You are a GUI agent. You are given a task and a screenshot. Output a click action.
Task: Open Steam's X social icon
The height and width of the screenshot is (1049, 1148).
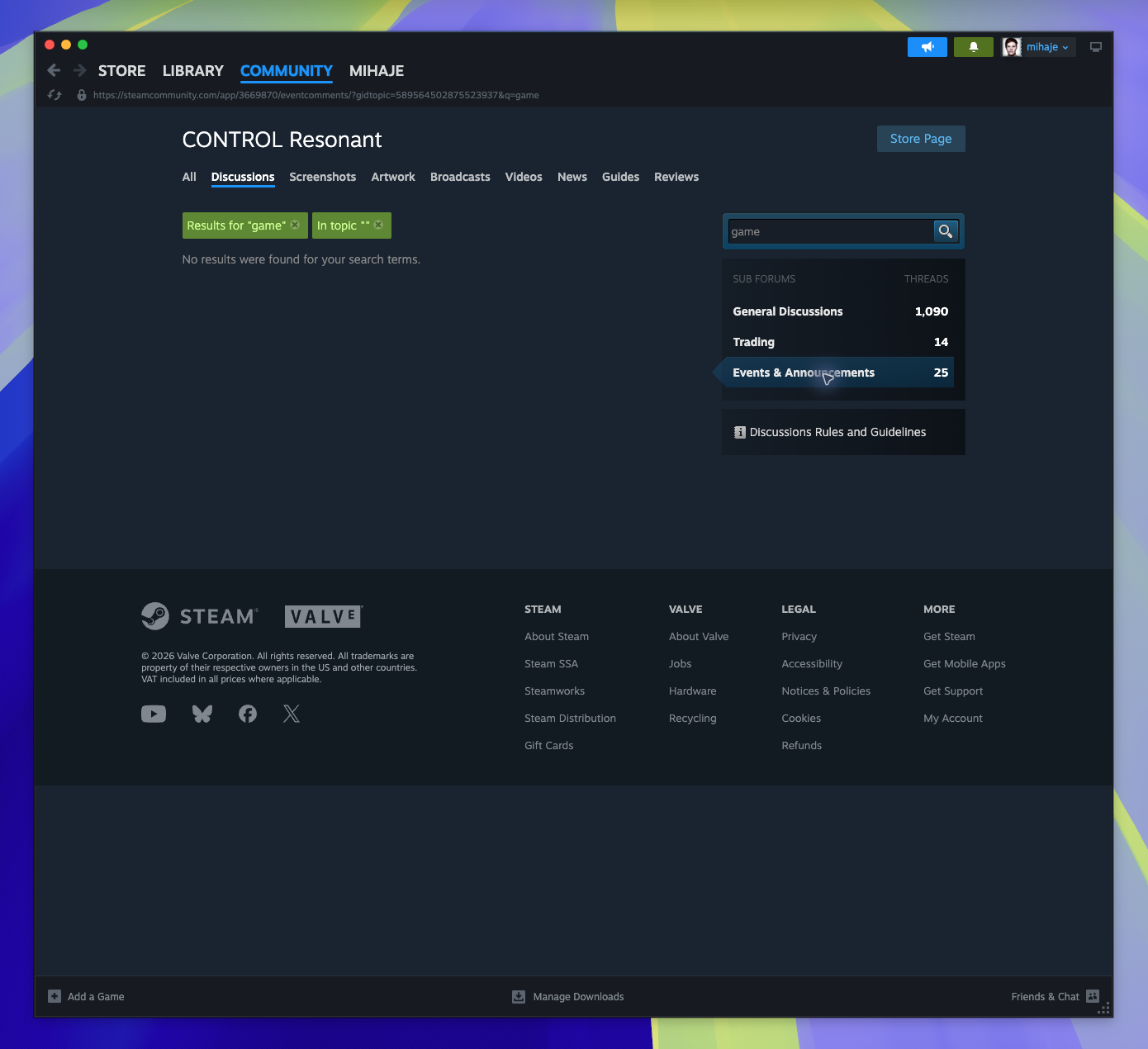[x=292, y=714]
